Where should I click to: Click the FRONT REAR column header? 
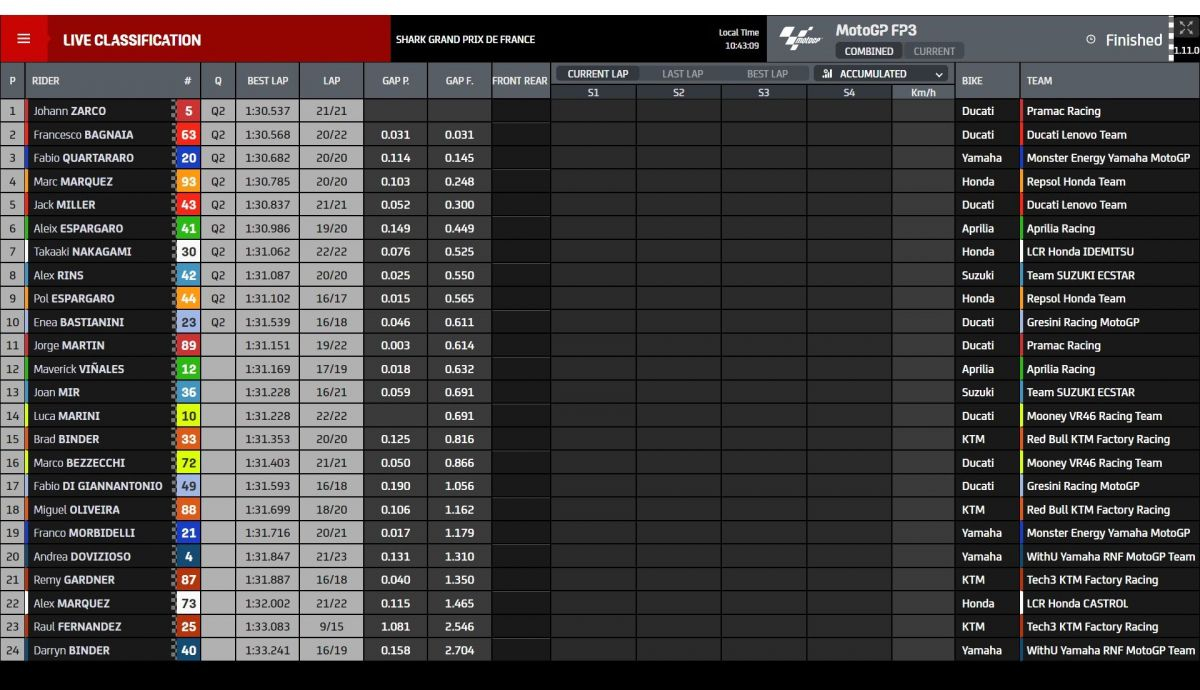click(x=520, y=81)
